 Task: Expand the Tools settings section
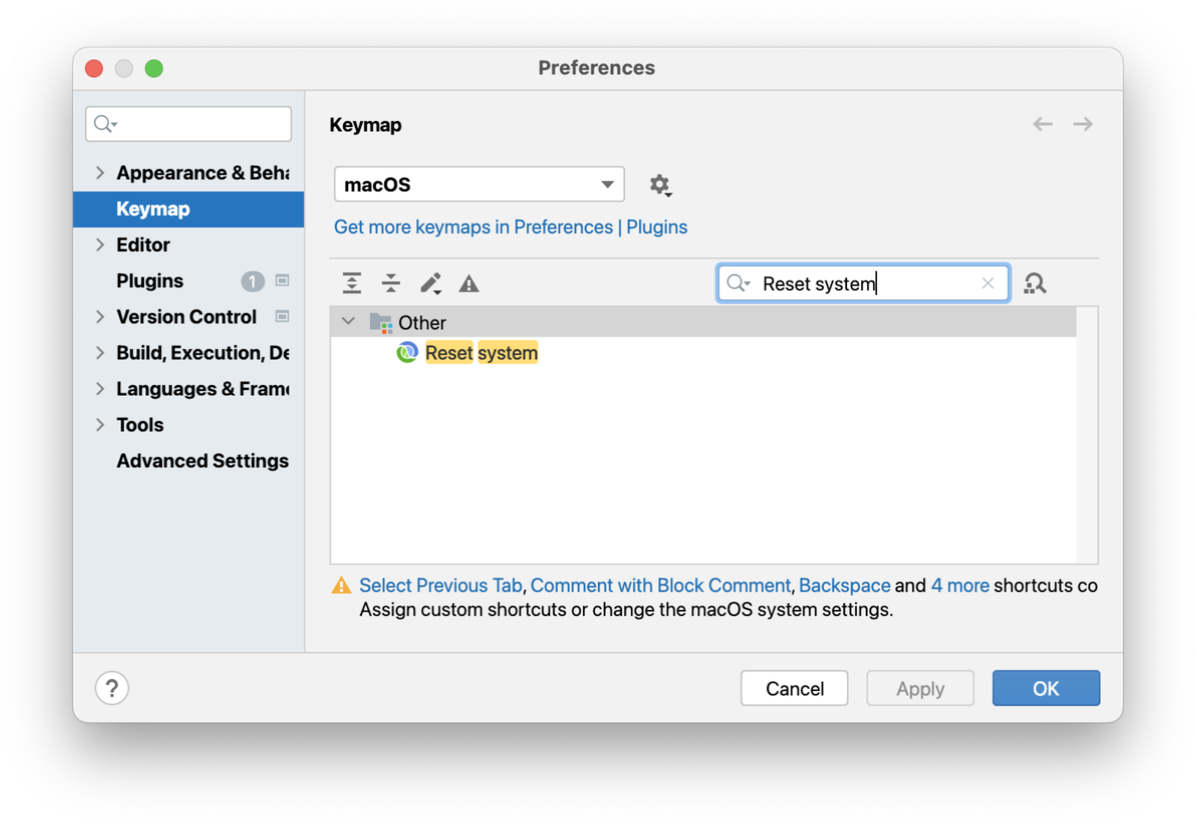click(x=100, y=425)
